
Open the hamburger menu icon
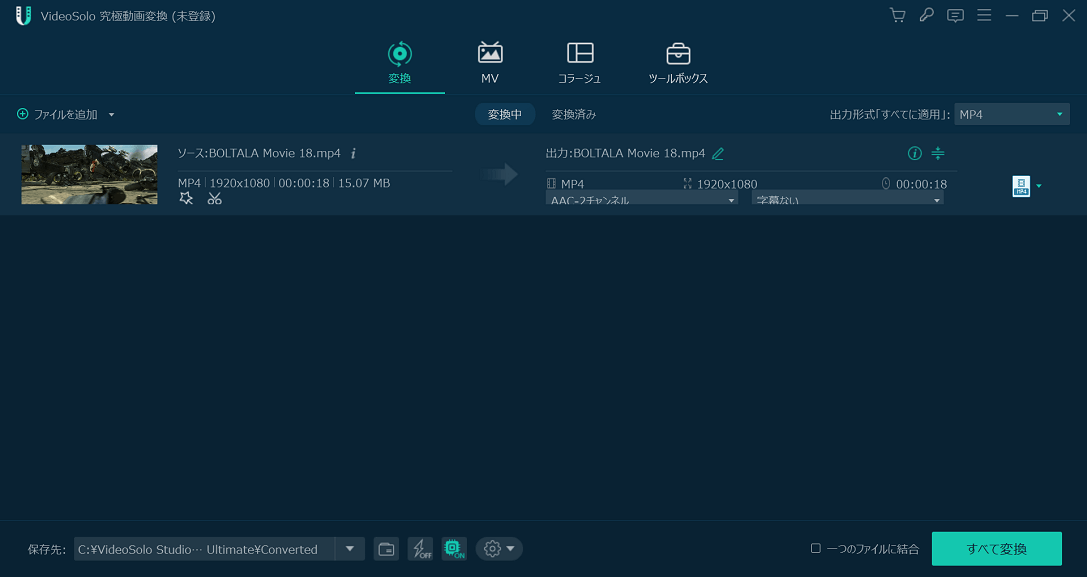(x=984, y=15)
